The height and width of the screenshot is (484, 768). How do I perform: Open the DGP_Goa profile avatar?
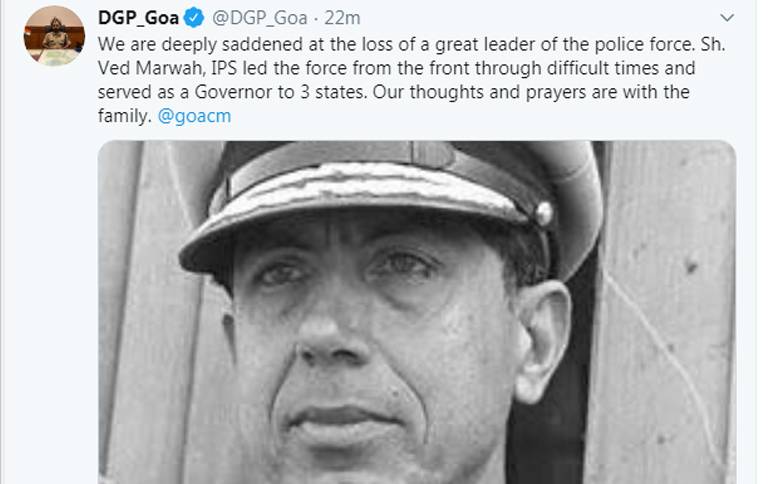click(54, 35)
